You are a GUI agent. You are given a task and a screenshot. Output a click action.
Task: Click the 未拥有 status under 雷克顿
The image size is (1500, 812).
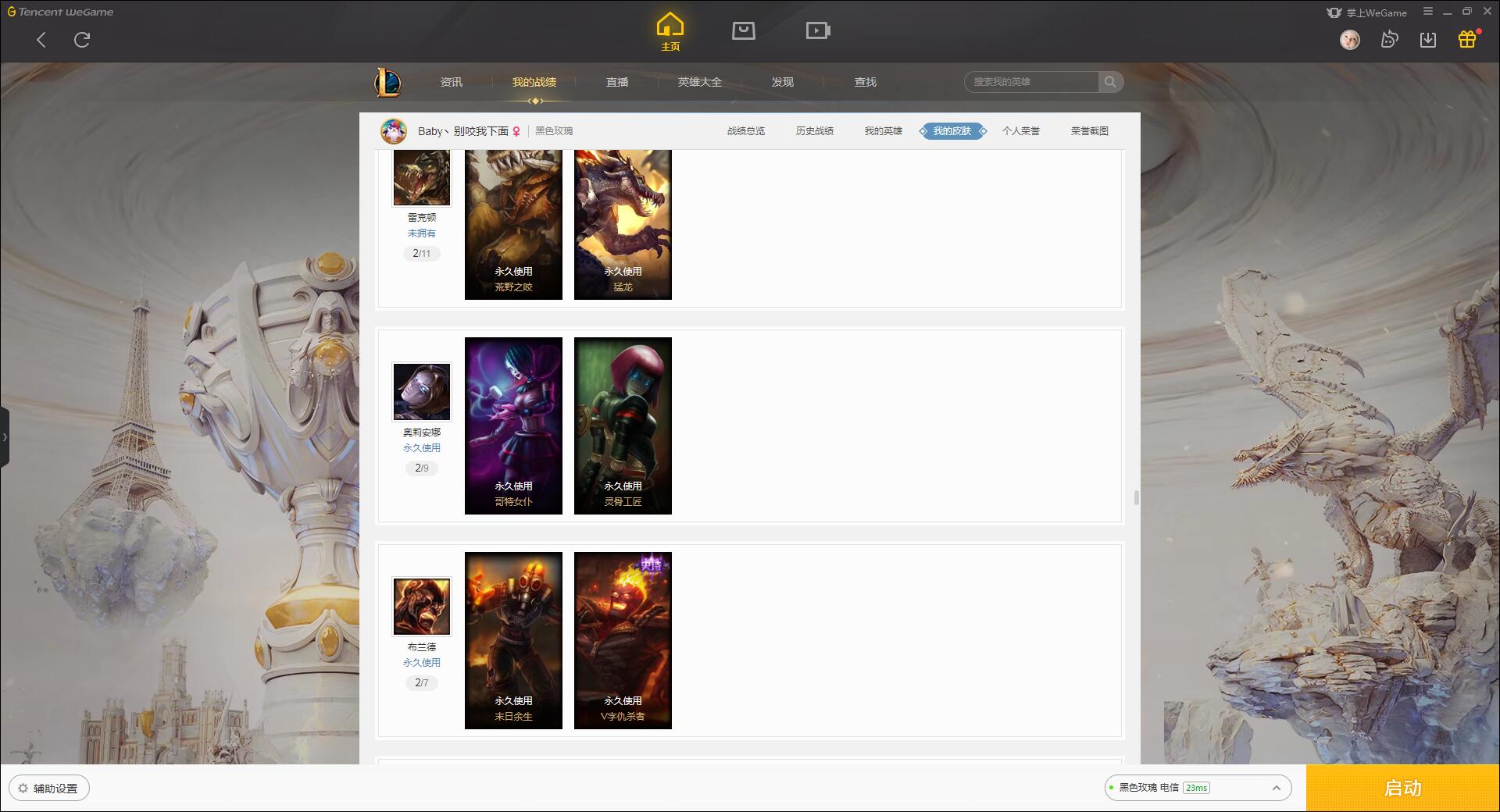[422, 233]
